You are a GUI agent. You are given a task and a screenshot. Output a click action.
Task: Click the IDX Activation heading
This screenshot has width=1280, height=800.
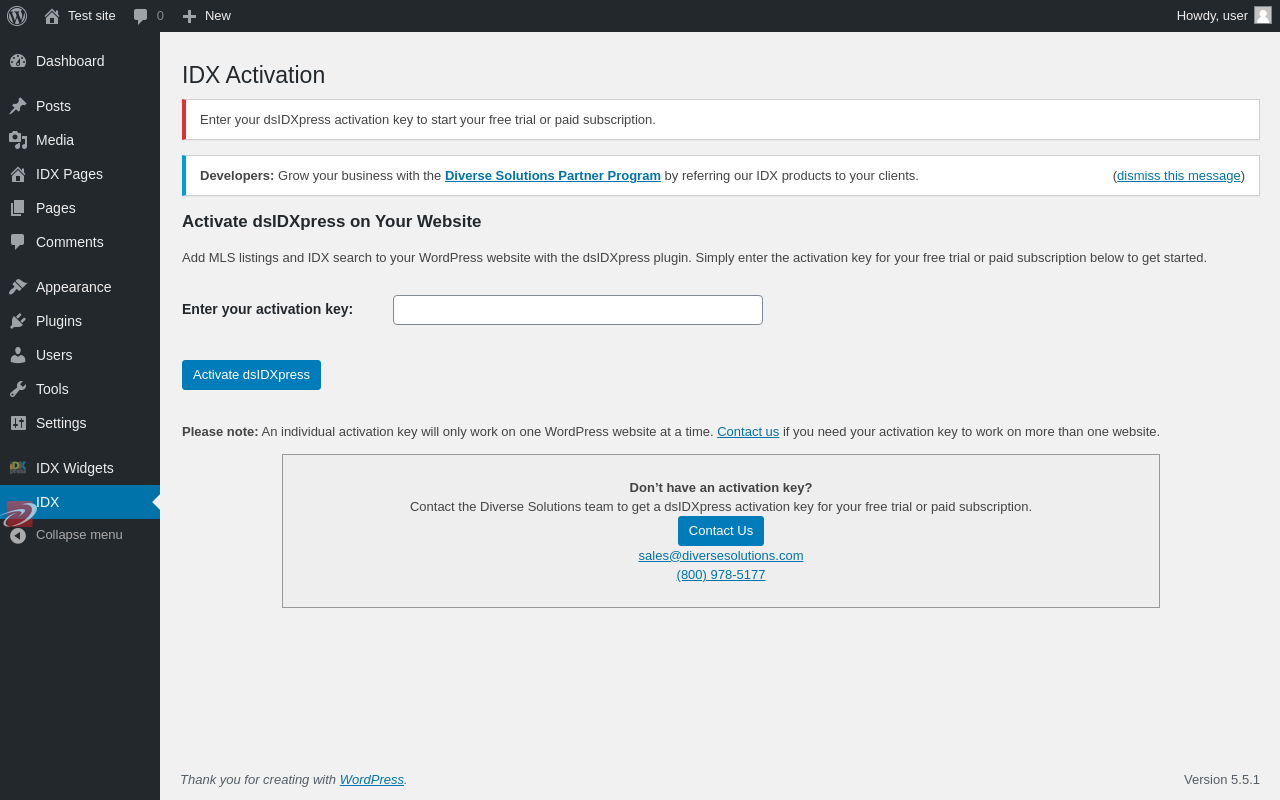point(254,75)
